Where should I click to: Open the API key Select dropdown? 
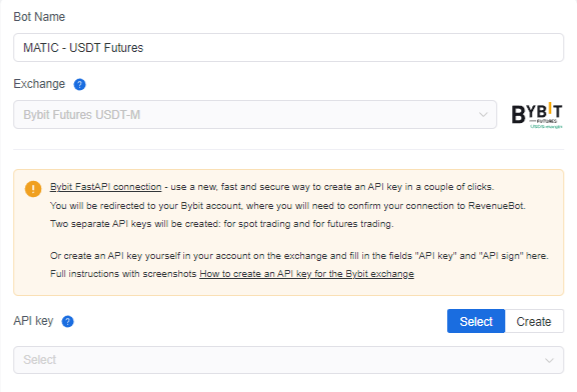pyautogui.click(x=288, y=360)
